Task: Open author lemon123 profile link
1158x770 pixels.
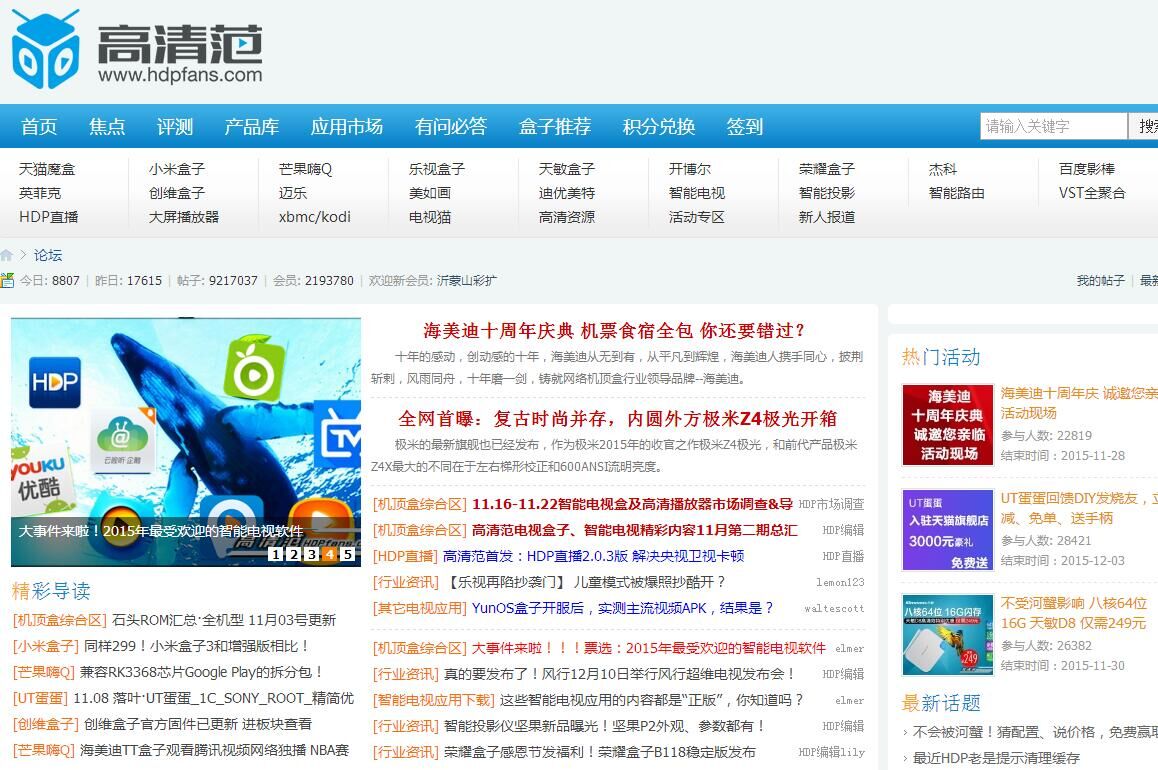Action: 840,582
